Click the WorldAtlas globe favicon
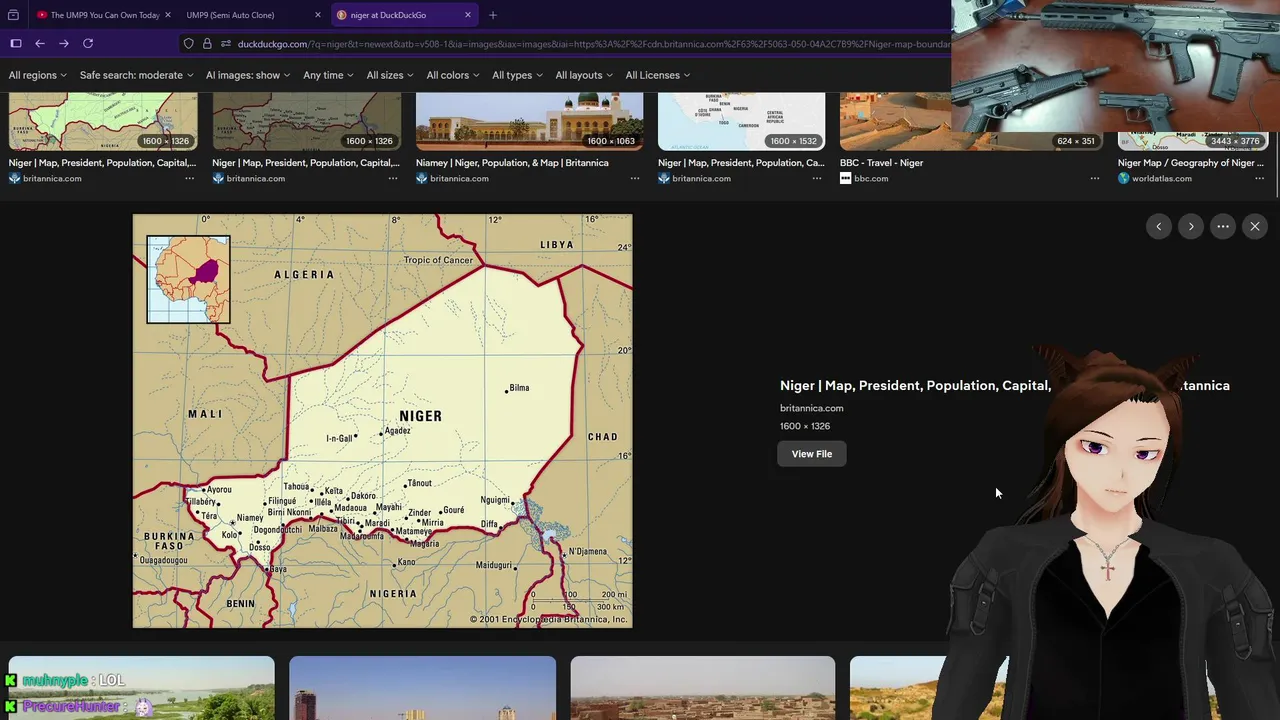The height and width of the screenshot is (720, 1280). tap(1123, 178)
